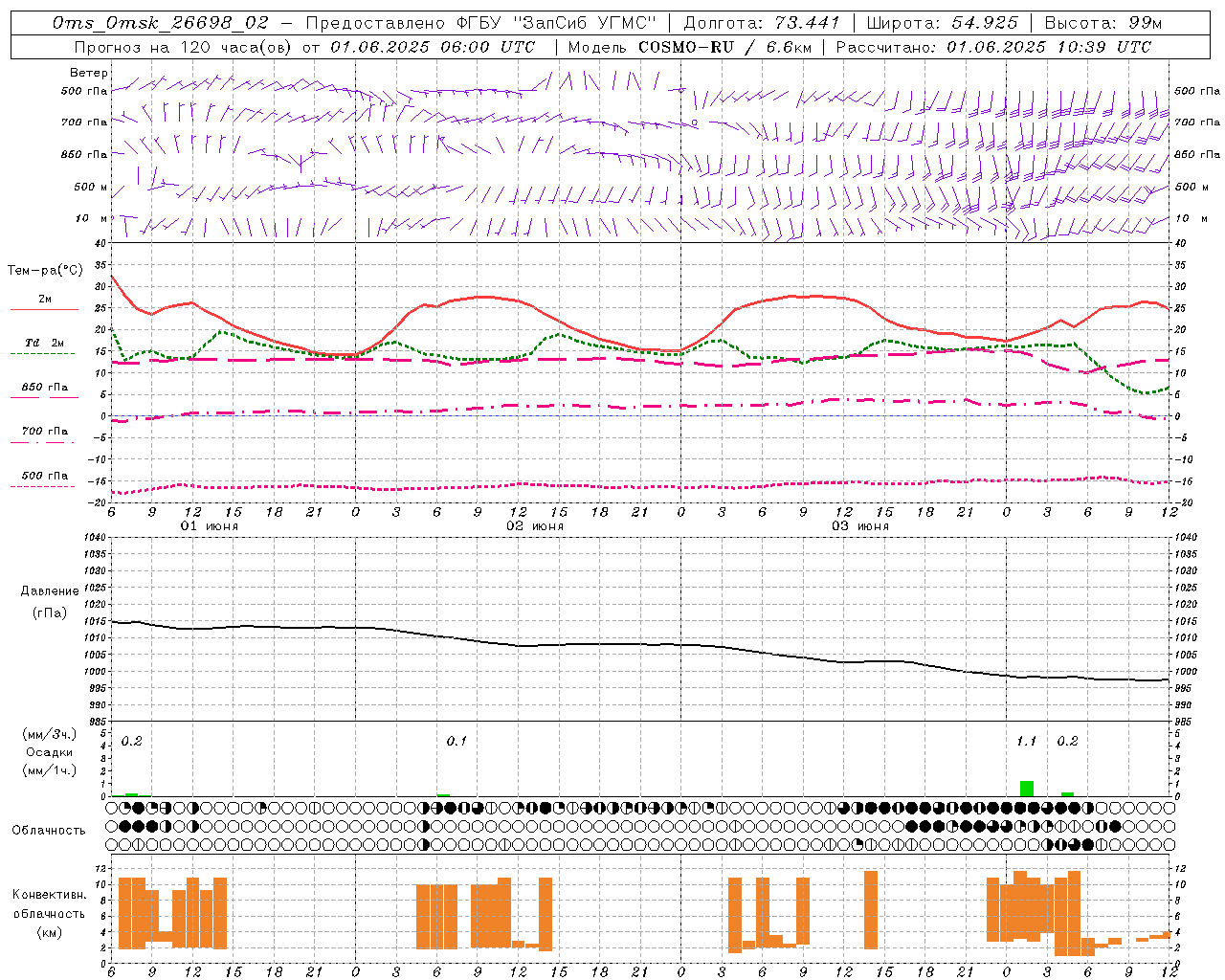The height and width of the screenshot is (980, 1225).
Task: Select the '01 июня' date label
Action: point(210,526)
